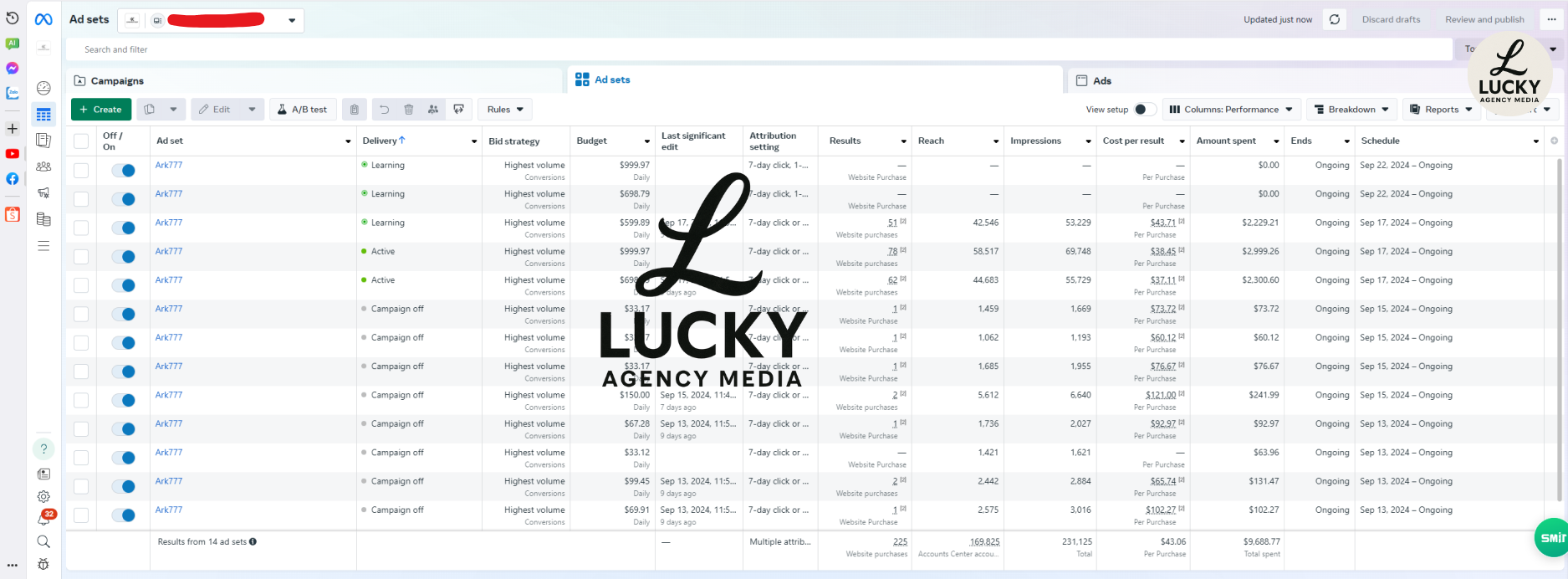This screenshot has height=579, width=1568.
Task: Toggle off the $698.79 Learning ad set
Action: [x=124, y=199]
